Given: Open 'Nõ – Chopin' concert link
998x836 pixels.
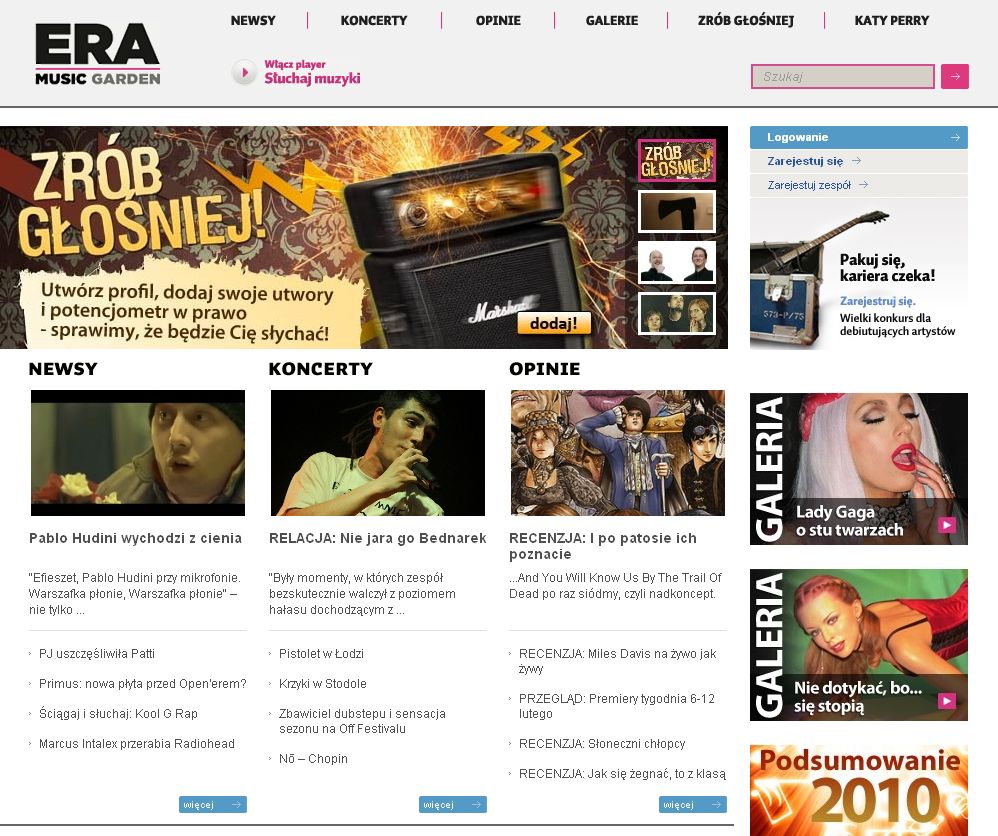Looking at the screenshot, I should pos(313,758).
